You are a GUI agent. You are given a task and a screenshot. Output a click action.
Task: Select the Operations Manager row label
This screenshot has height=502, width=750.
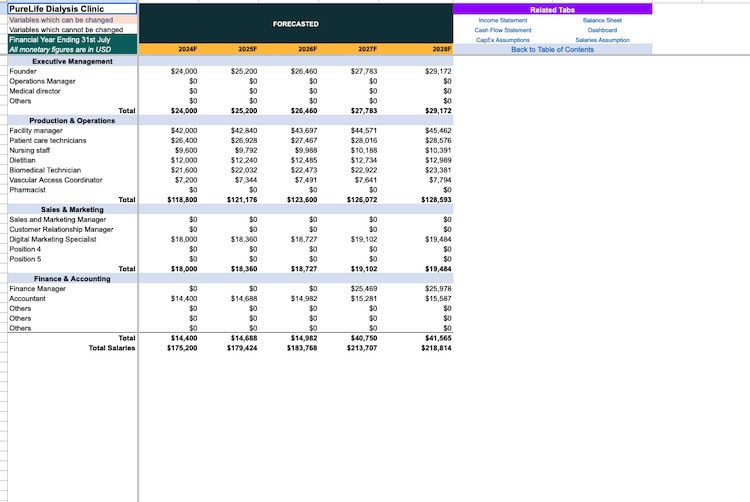click(x=42, y=81)
